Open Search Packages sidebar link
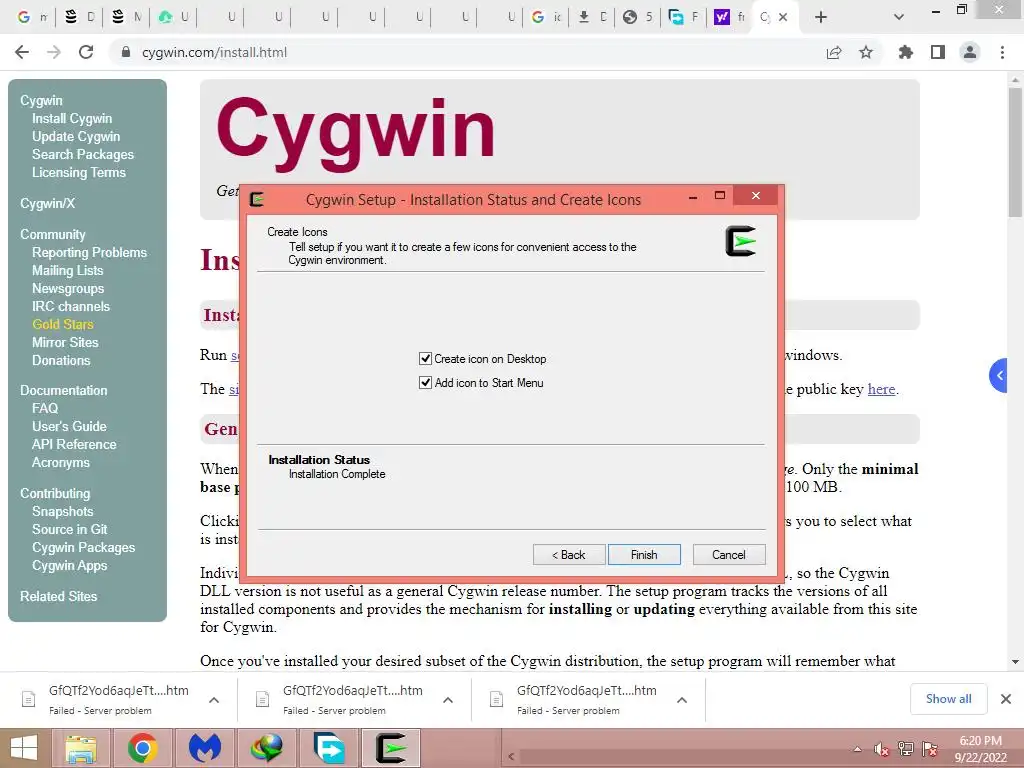Screen dimensions: 1024x768 click(x=83, y=154)
